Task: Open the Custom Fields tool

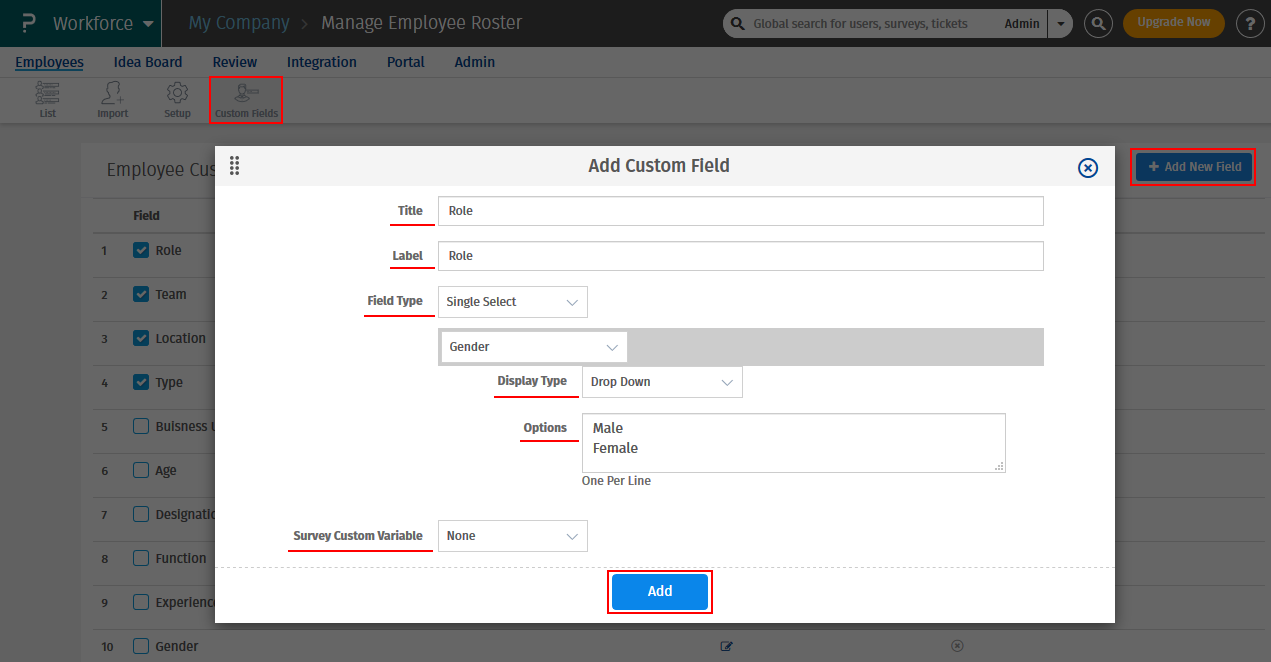Action: coord(245,98)
